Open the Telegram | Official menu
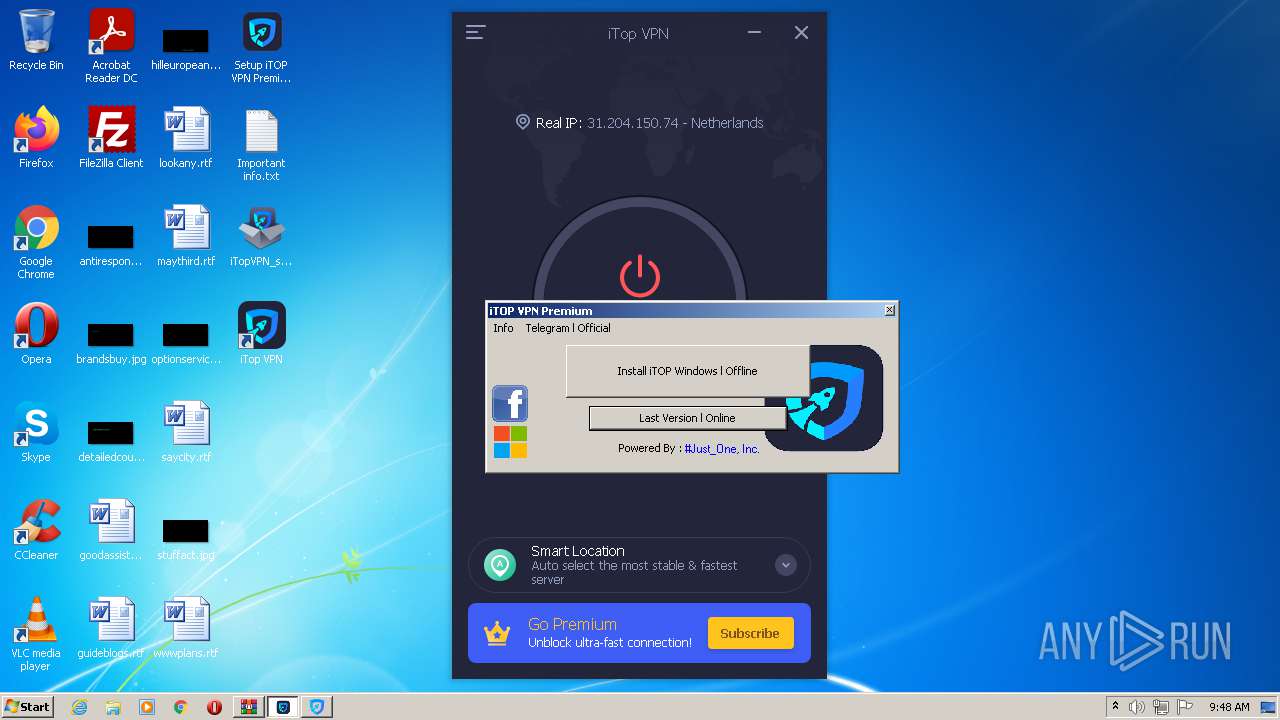This screenshot has width=1280, height=720. pos(568,328)
